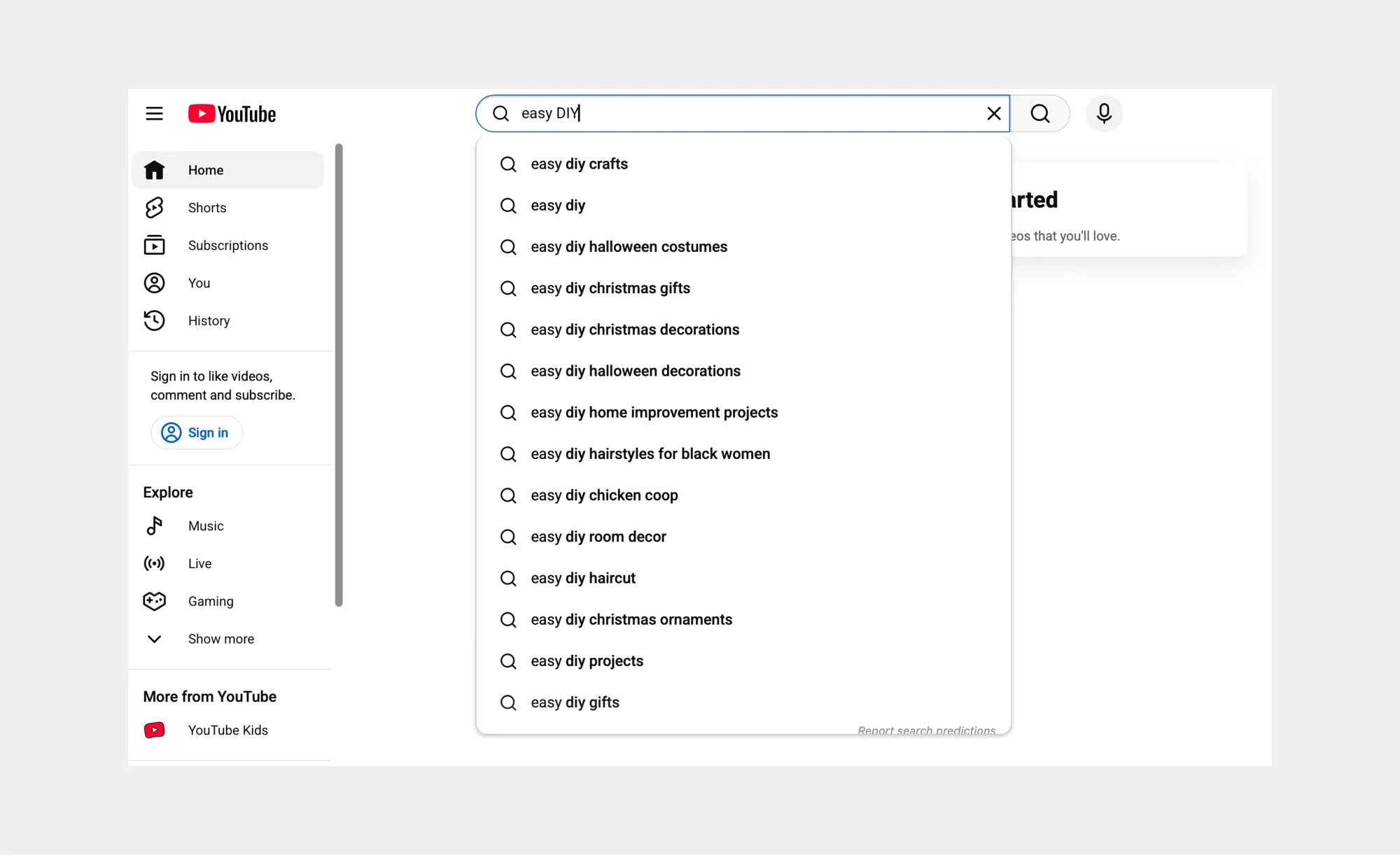
Task: Click the sidebar vertical scrollbar
Action: (339, 375)
